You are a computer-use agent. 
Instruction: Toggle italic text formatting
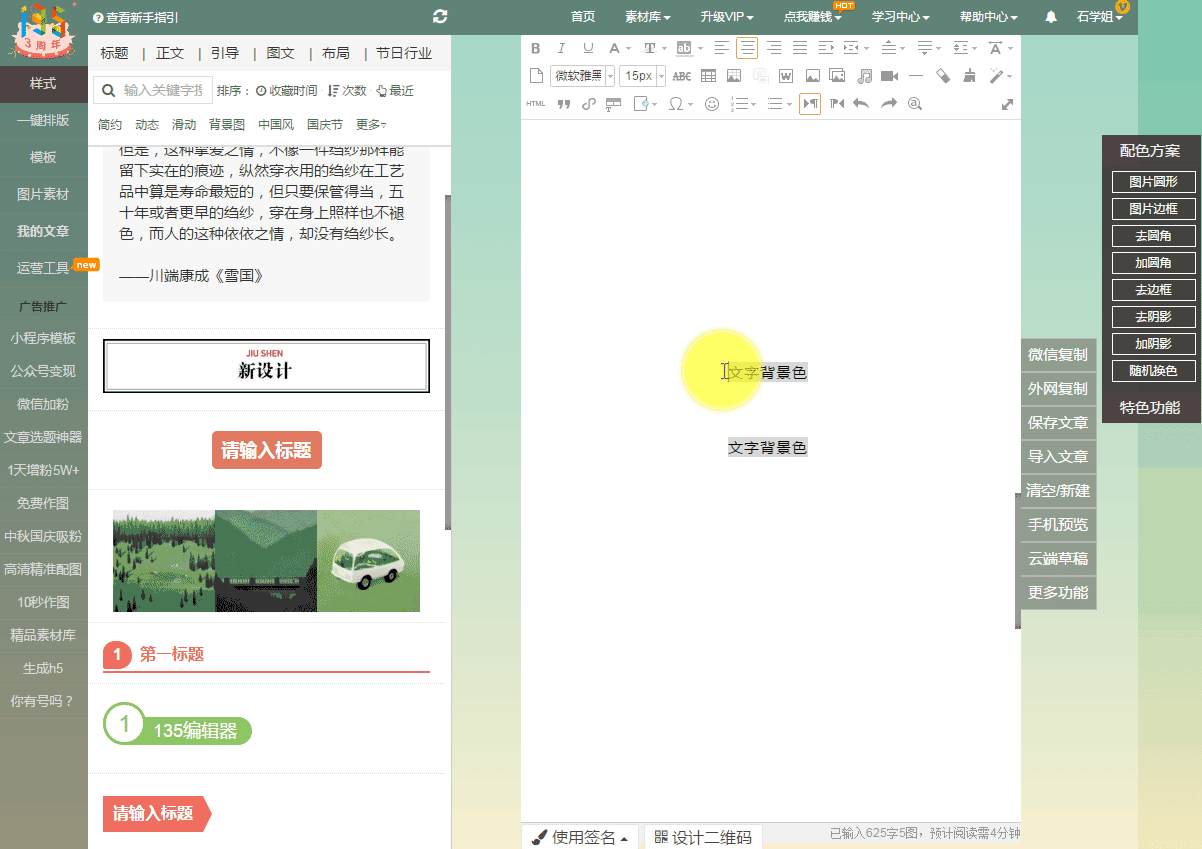561,48
